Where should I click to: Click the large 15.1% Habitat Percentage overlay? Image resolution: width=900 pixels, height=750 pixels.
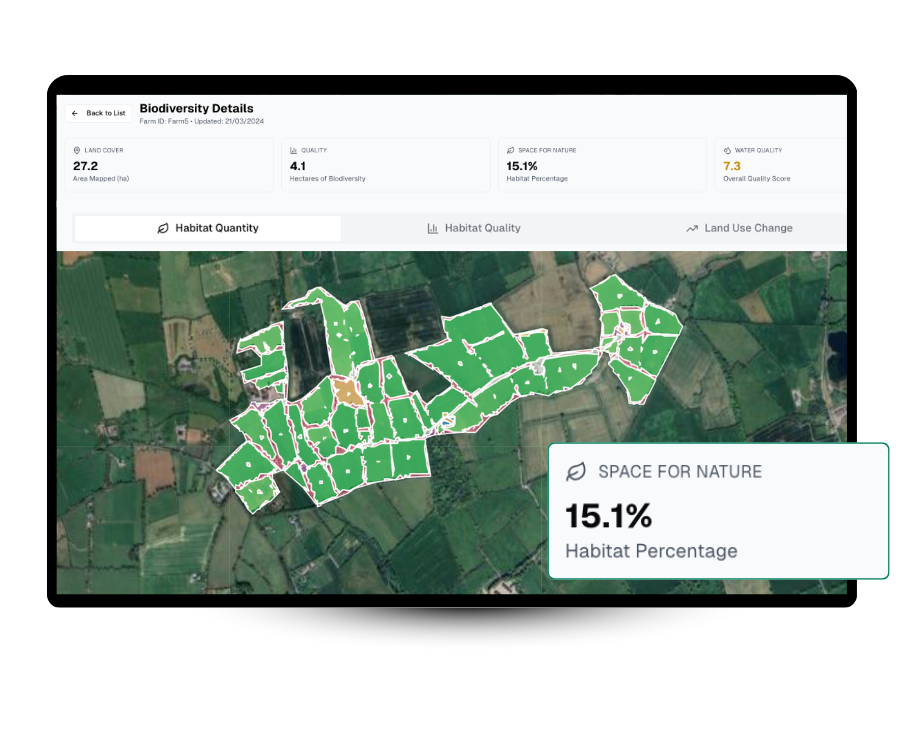point(718,511)
